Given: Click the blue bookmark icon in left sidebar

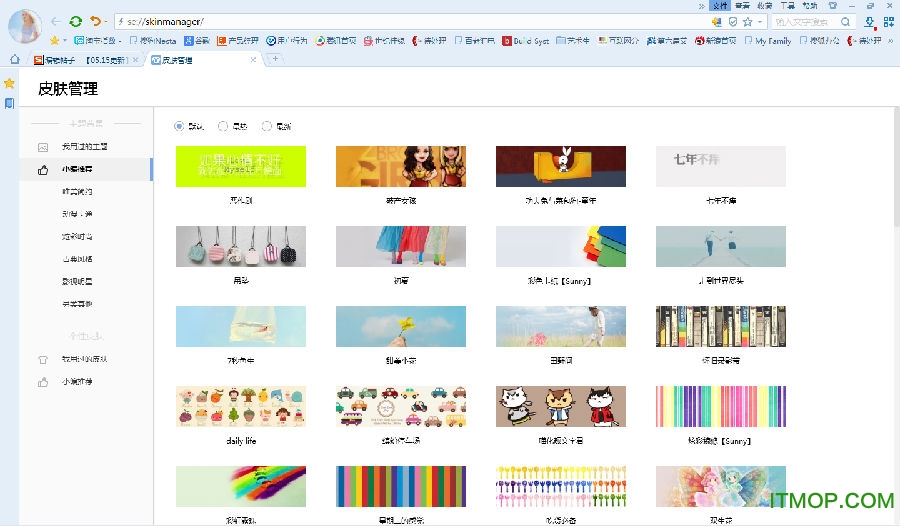Looking at the screenshot, I should click(x=9, y=103).
